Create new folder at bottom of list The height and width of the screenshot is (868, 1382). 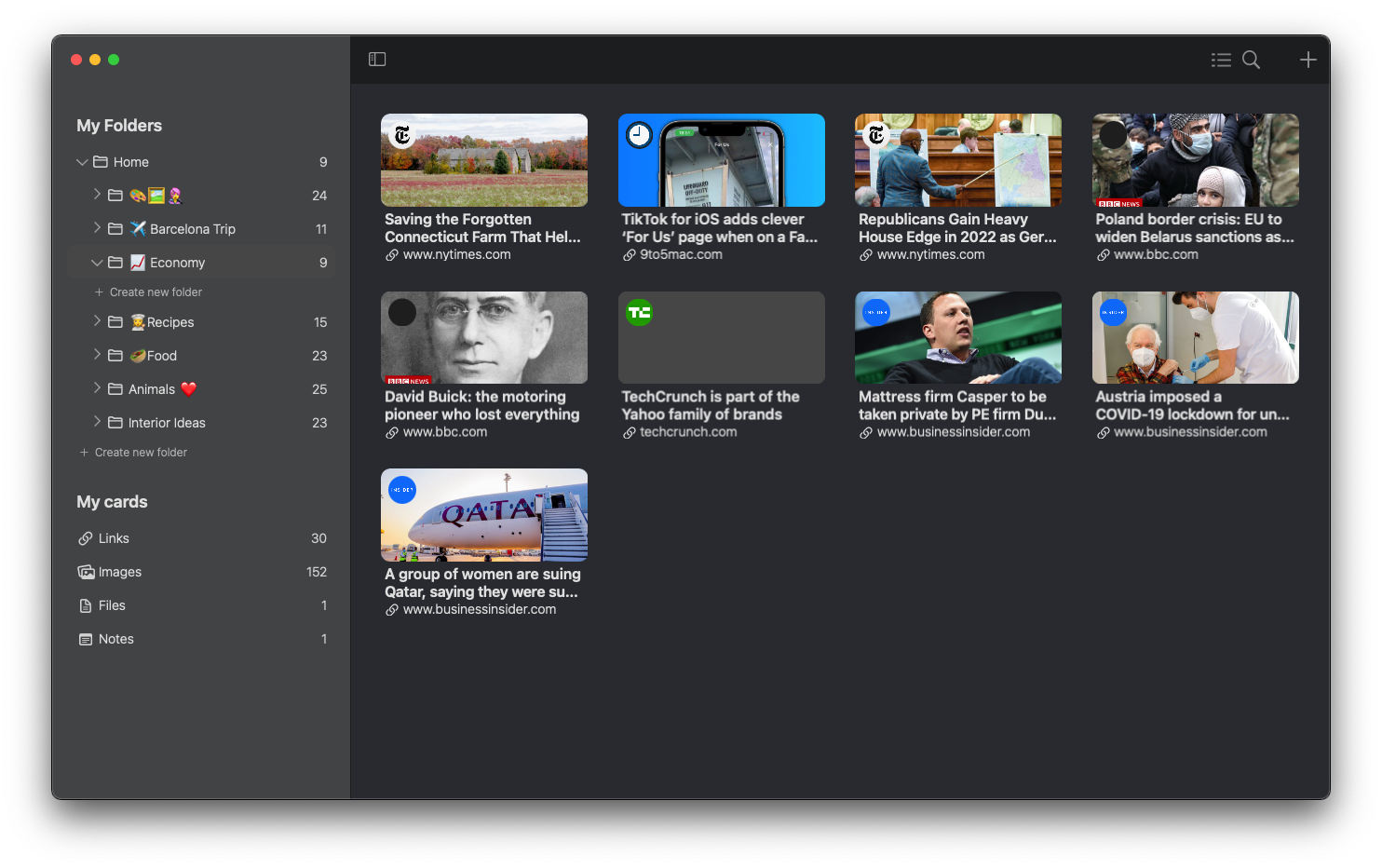[x=141, y=453]
